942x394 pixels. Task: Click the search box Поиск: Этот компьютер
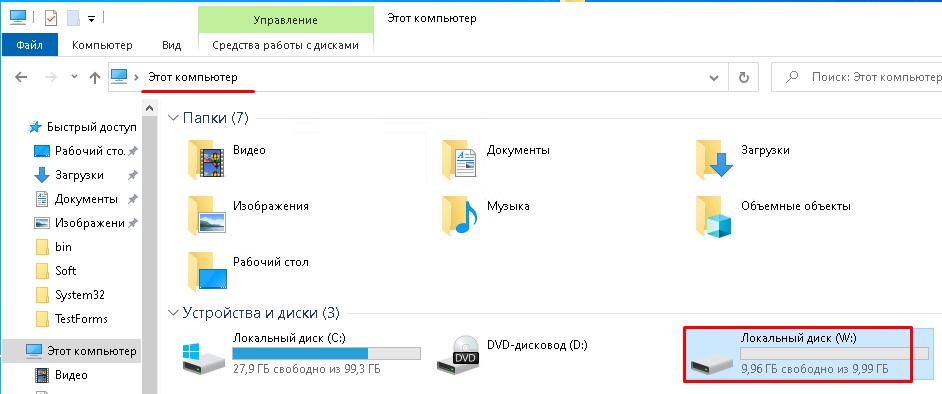858,77
